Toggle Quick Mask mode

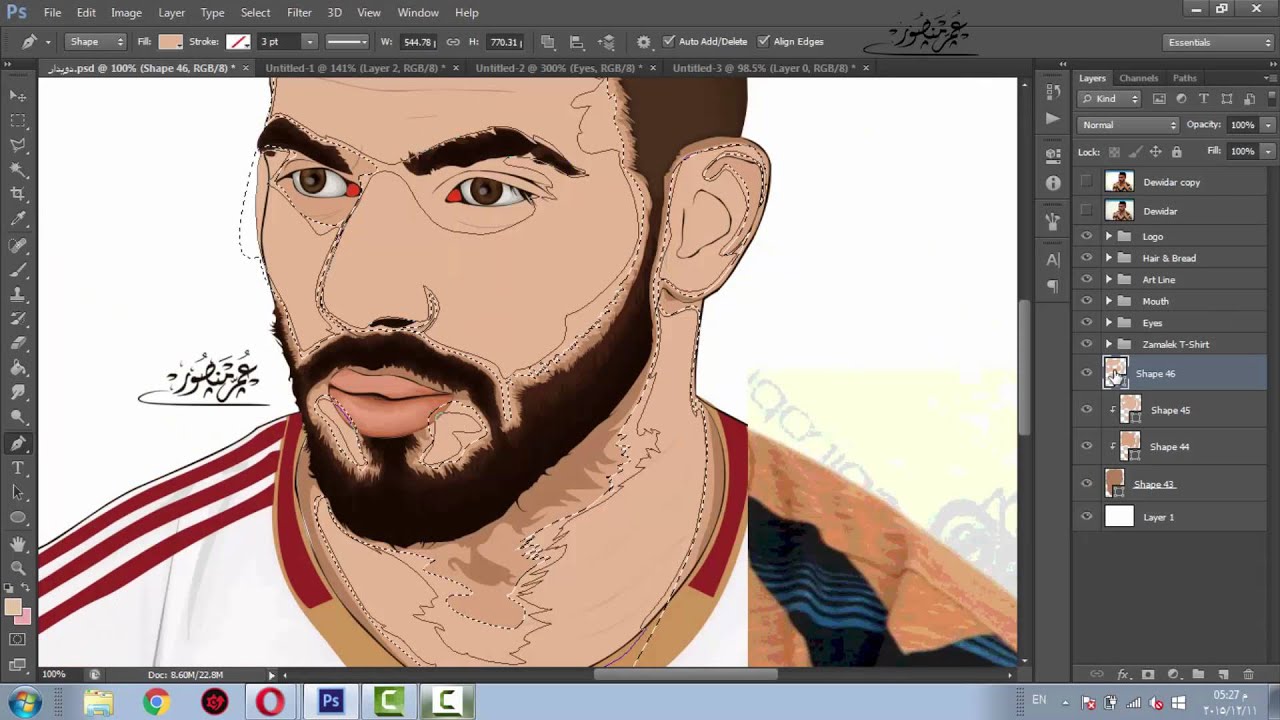pyautogui.click(x=18, y=640)
